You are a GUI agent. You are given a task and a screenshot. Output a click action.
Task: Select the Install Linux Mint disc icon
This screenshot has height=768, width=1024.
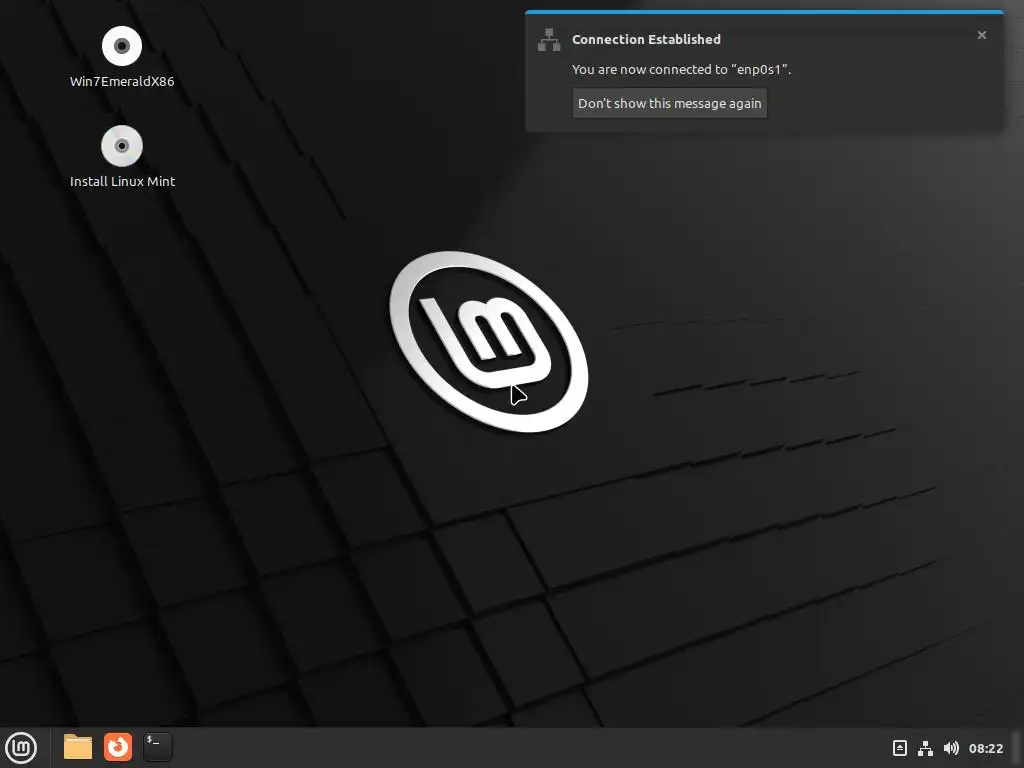click(122, 146)
